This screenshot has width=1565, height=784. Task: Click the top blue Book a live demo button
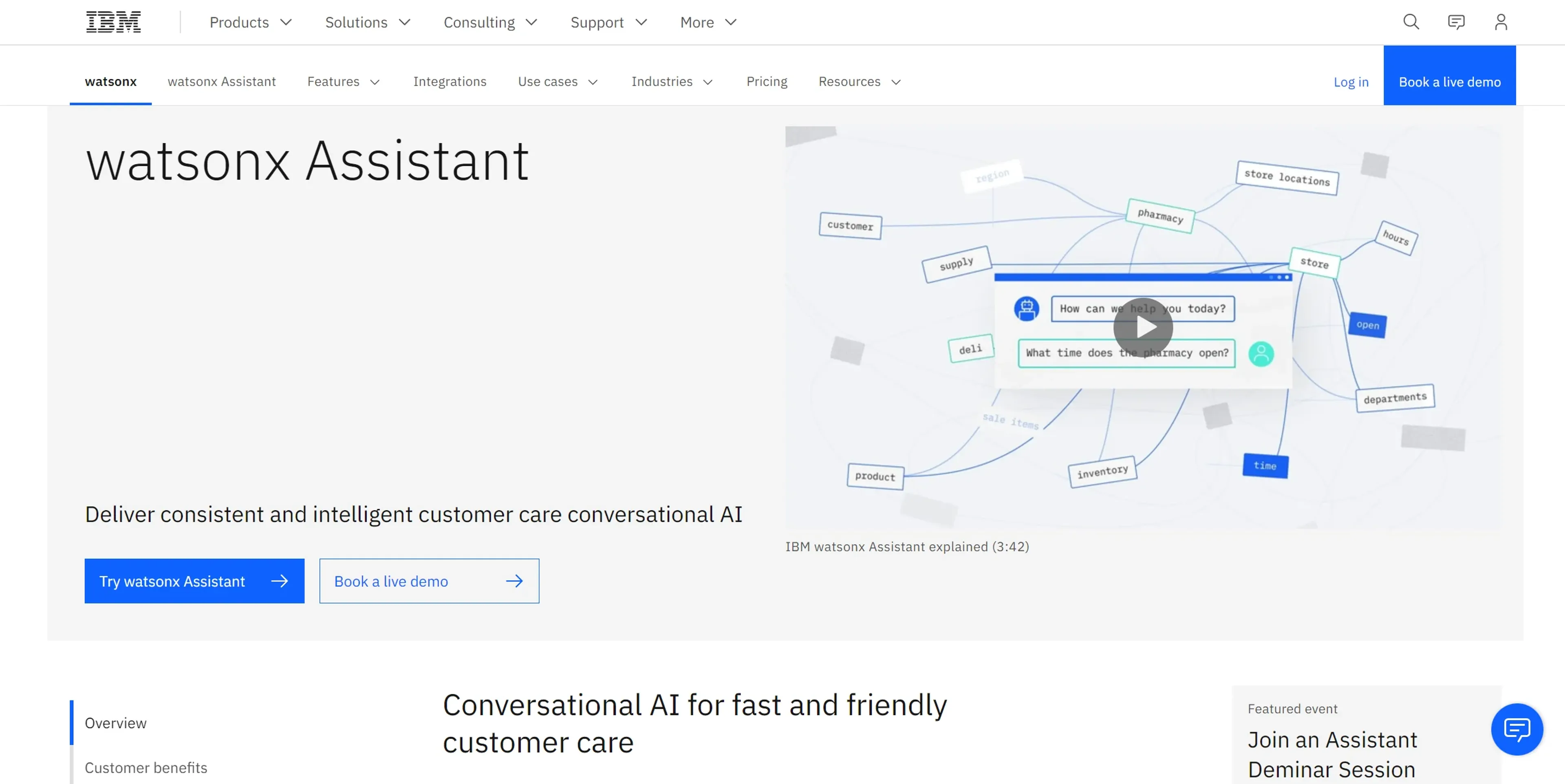coord(1449,75)
